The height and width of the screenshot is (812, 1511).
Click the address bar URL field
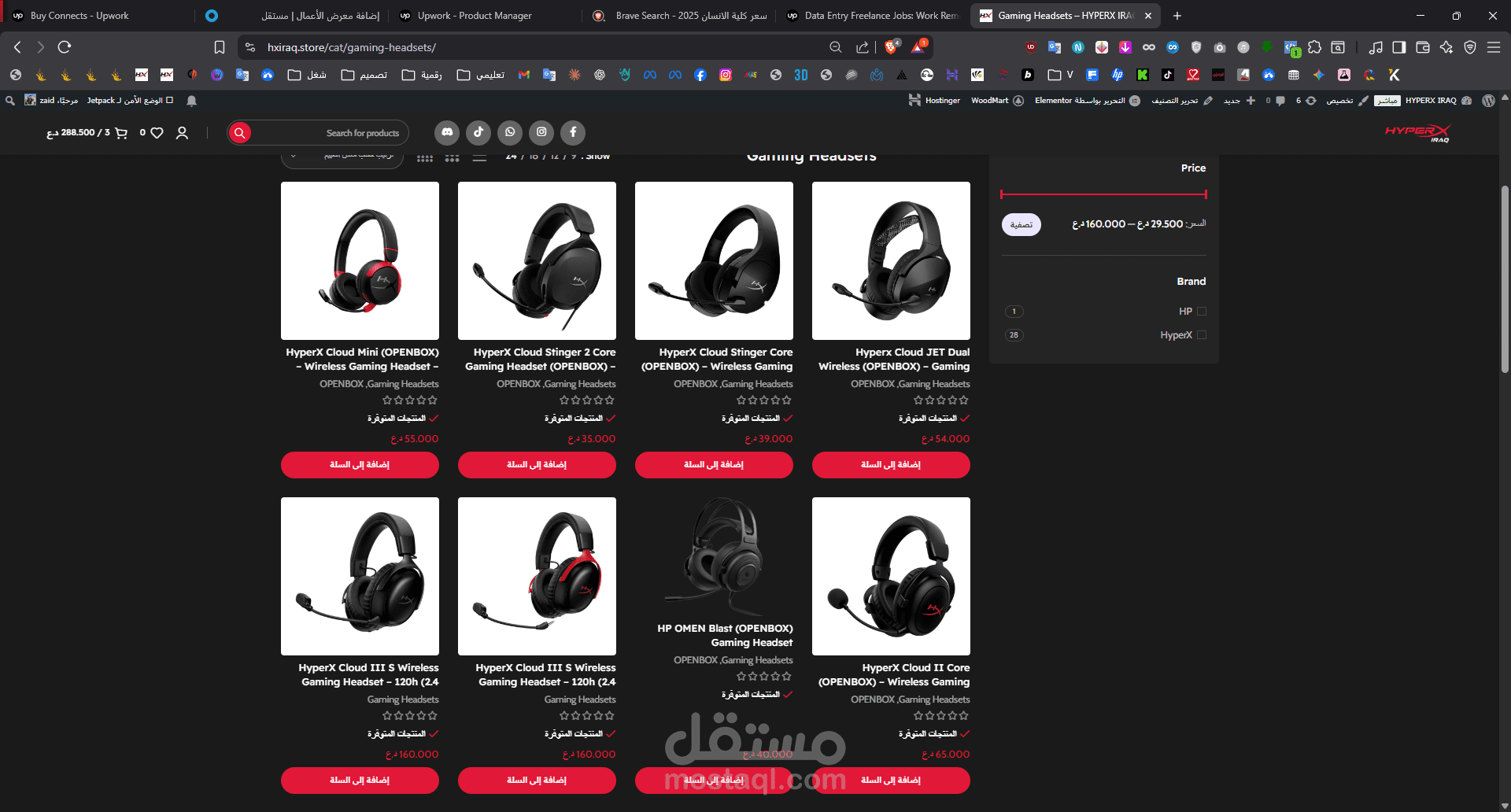pyautogui.click(x=543, y=47)
